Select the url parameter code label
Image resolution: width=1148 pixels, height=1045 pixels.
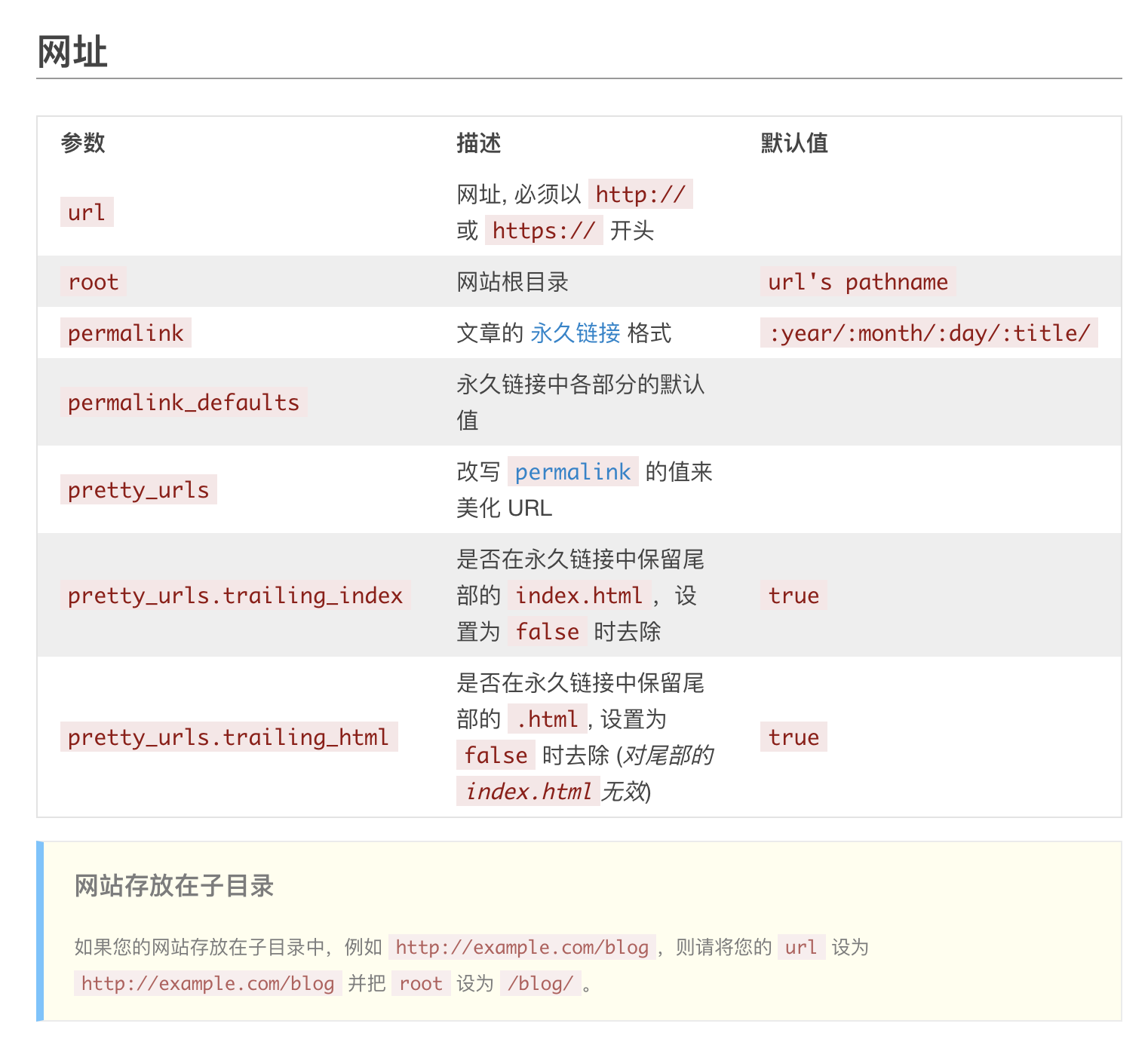coord(85,213)
